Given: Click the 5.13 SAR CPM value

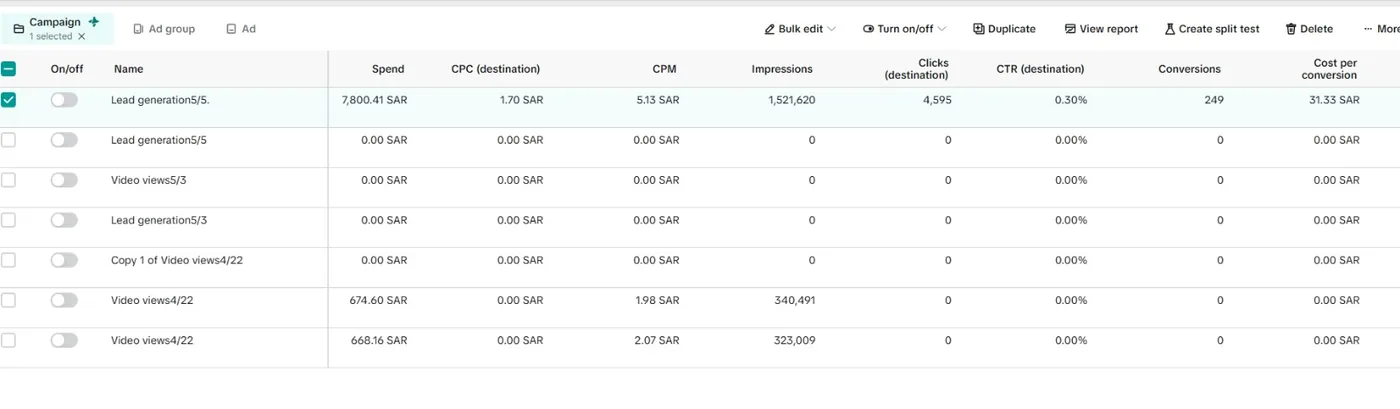Looking at the screenshot, I should (x=657, y=100).
